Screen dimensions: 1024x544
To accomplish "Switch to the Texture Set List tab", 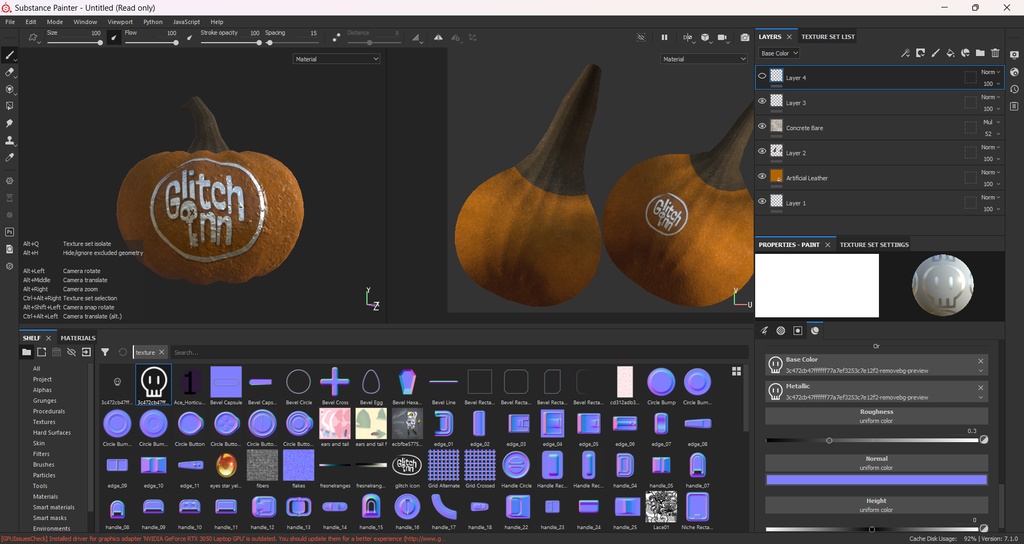I will pos(827,37).
